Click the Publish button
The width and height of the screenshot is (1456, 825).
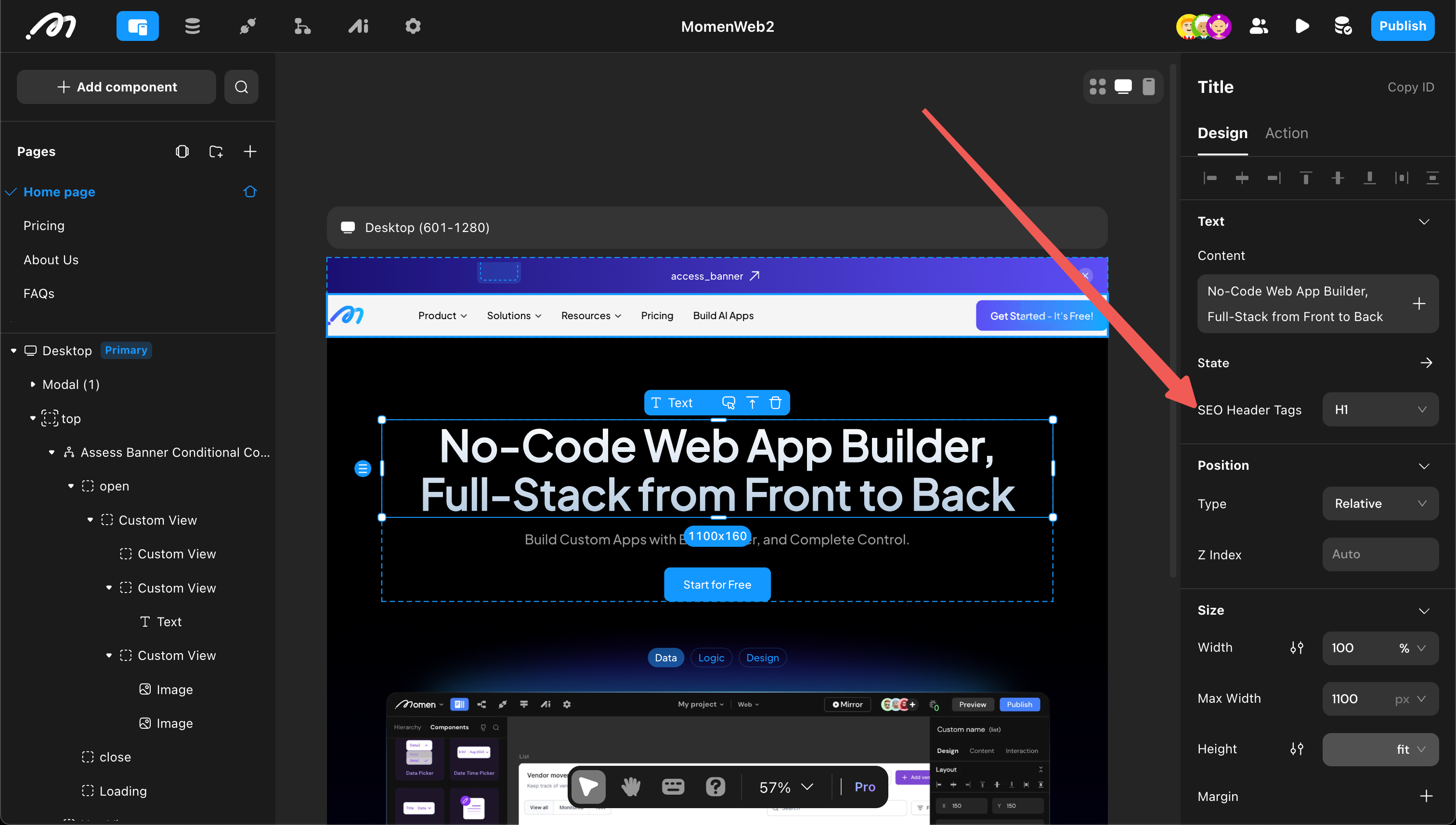pos(1403,26)
